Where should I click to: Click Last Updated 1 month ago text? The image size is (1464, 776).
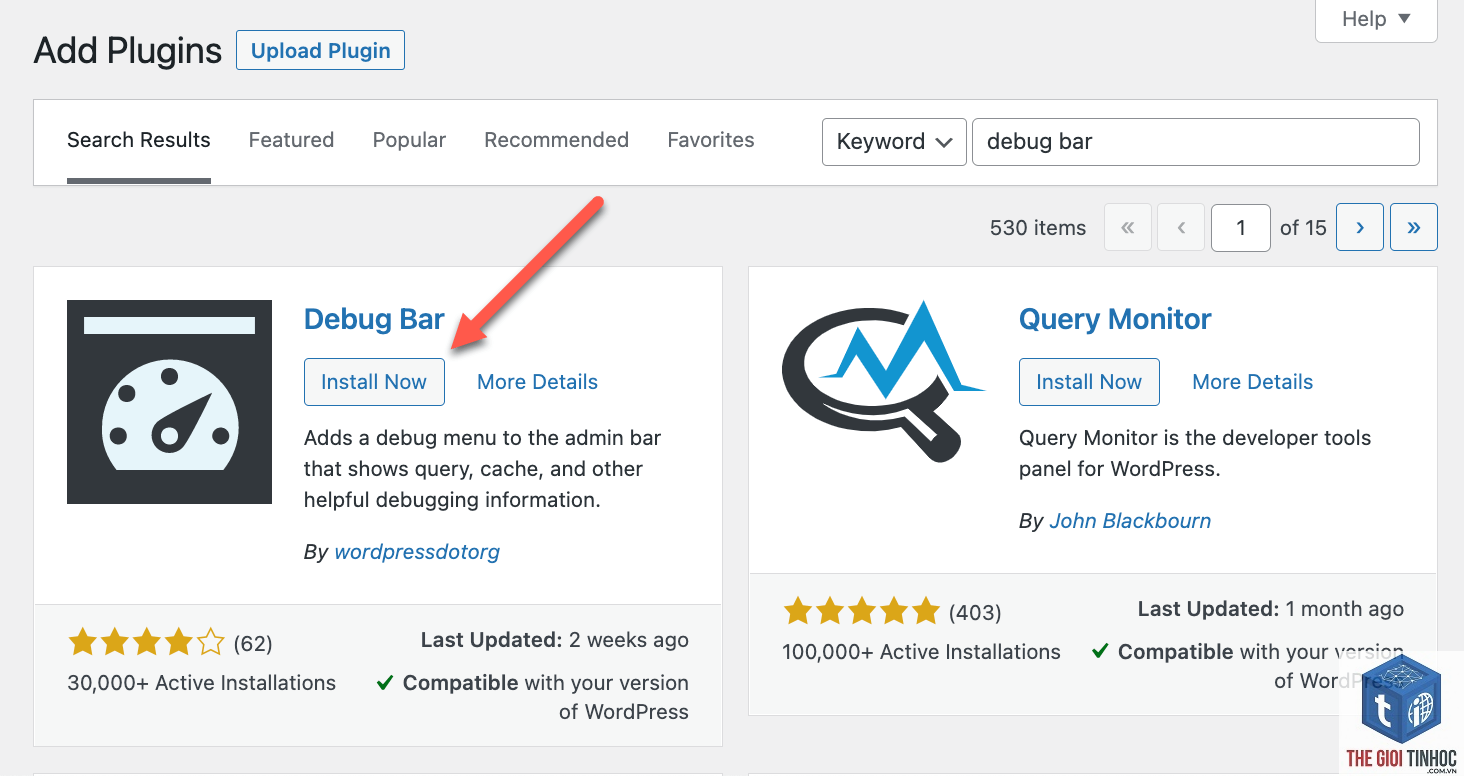click(1271, 609)
